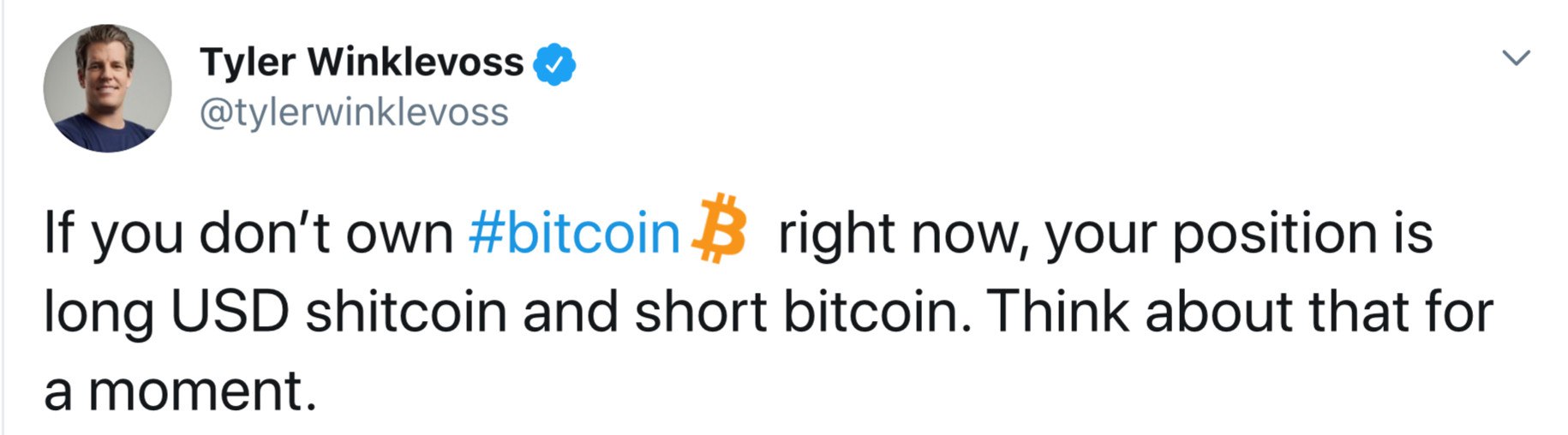
Task: Click Tyler Winklevoss's profile avatar photo
Action: click(x=107, y=88)
